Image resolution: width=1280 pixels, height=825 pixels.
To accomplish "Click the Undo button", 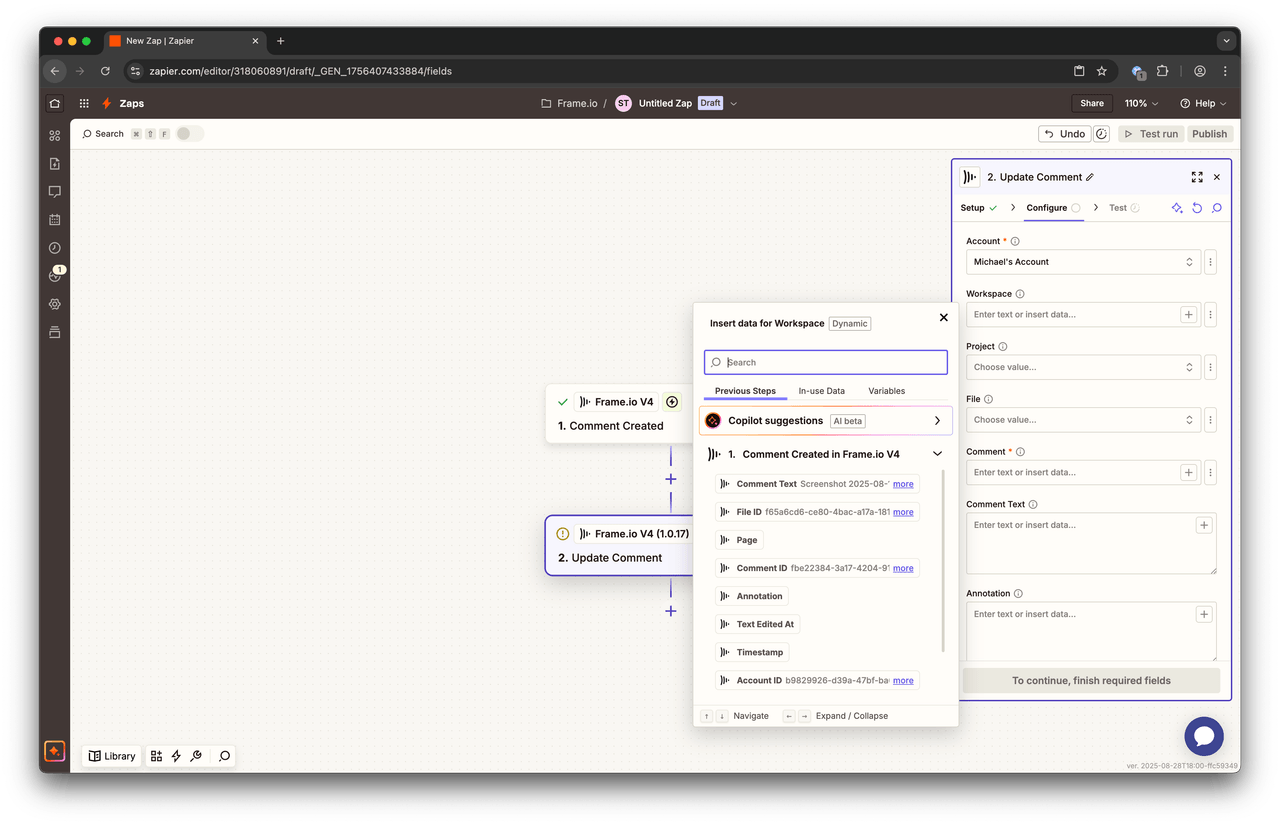I will [1064, 134].
